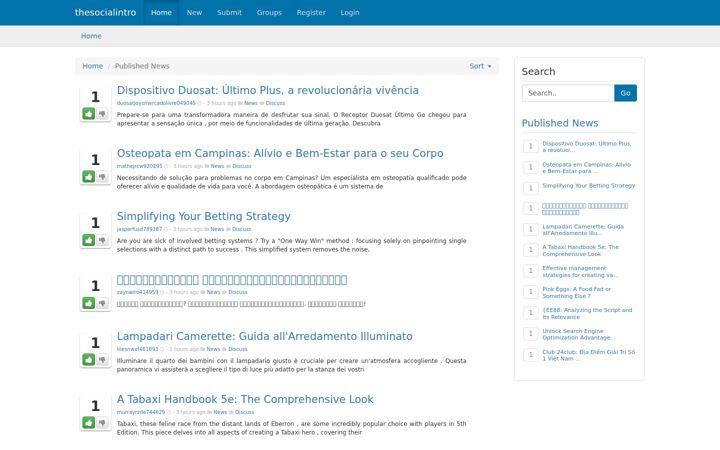View author zaynairo414959 profile
The width and height of the screenshot is (720, 450).
point(137,292)
